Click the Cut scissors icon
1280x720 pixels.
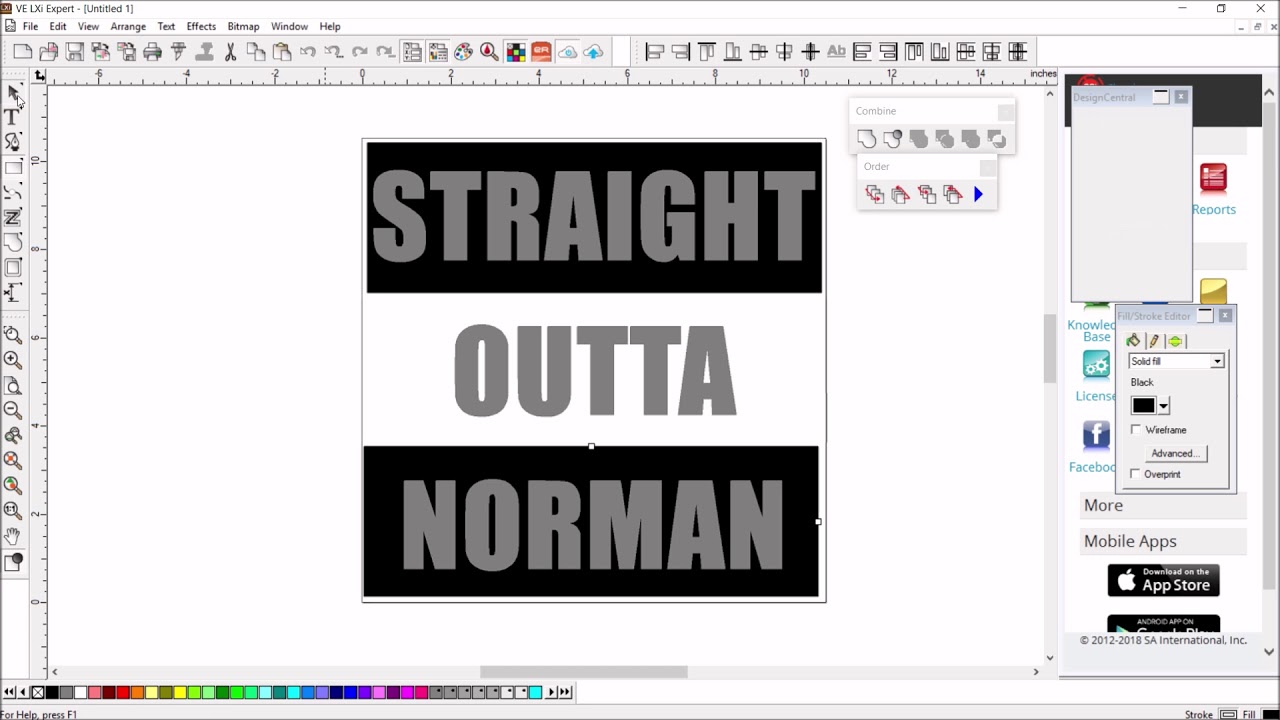[230, 52]
